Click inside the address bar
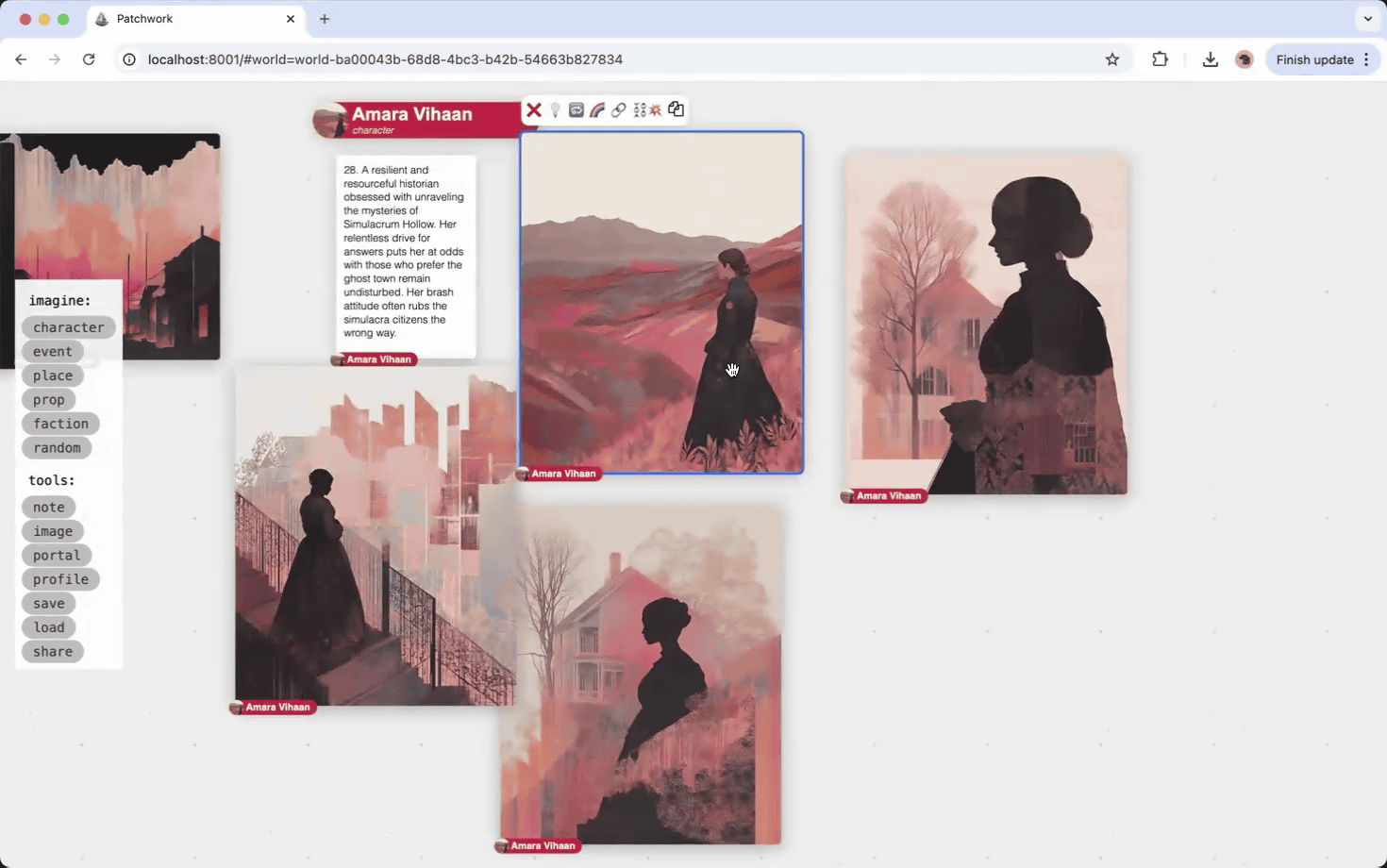This screenshot has width=1387, height=868. click(566, 58)
